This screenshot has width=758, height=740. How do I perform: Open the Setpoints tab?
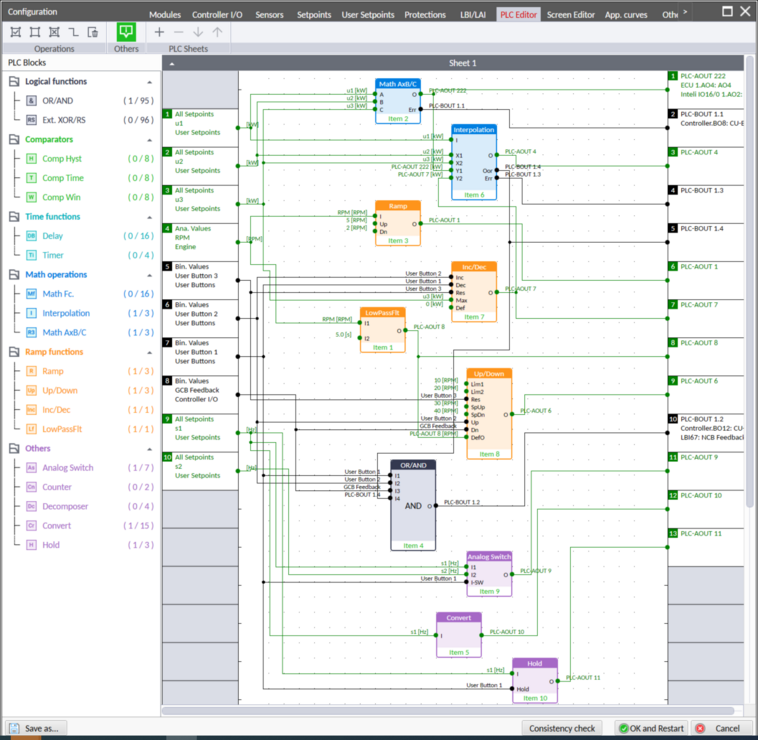click(314, 15)
